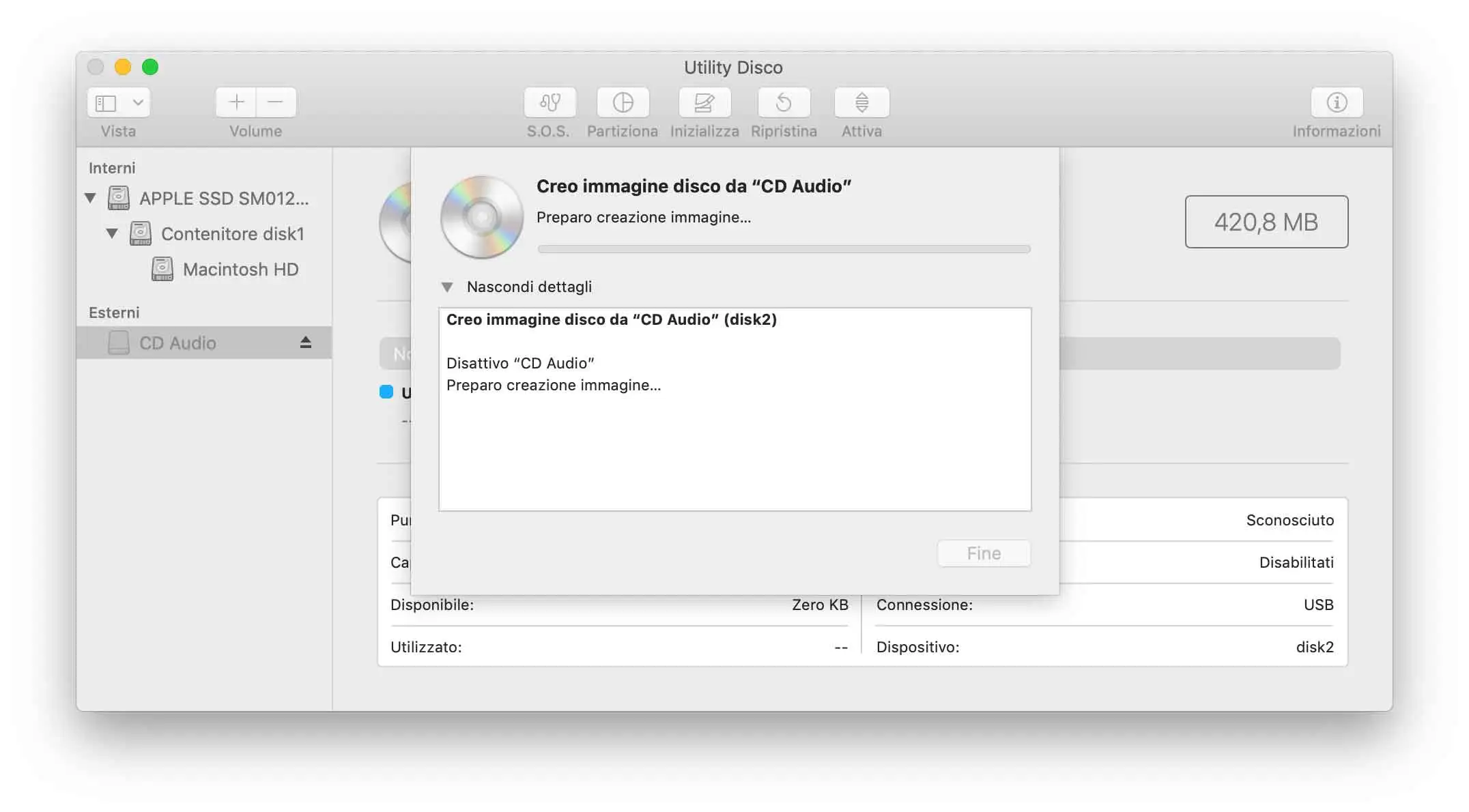Collapse the APPLE SSD SM012 disclosure triangle
Viewport: 1469px width, 812px height.
point(89,198)
